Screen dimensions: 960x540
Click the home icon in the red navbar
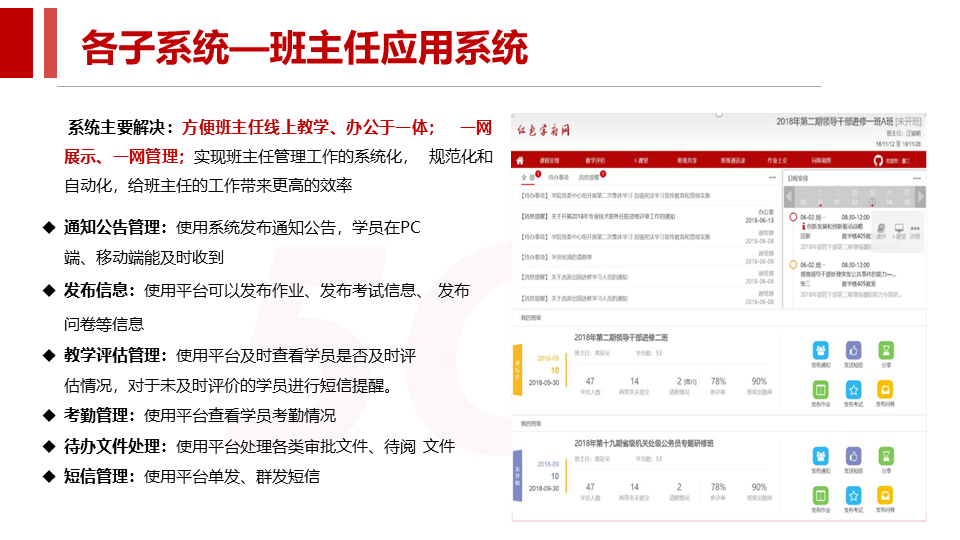pos(519,160)
